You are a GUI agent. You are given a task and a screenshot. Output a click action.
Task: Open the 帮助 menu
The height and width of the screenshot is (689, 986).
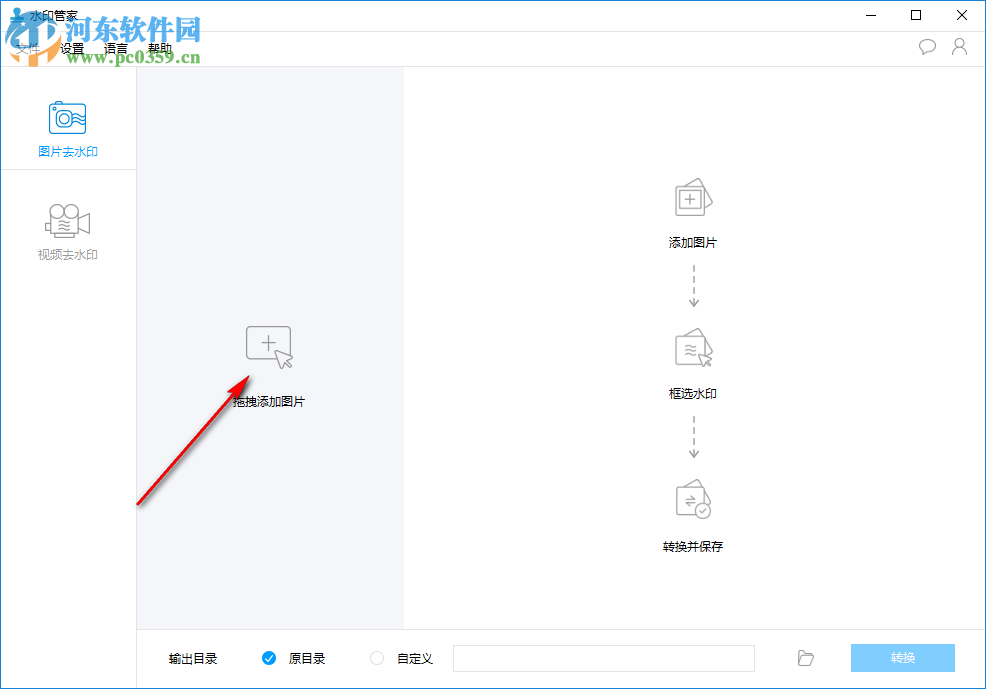point(160,47)
